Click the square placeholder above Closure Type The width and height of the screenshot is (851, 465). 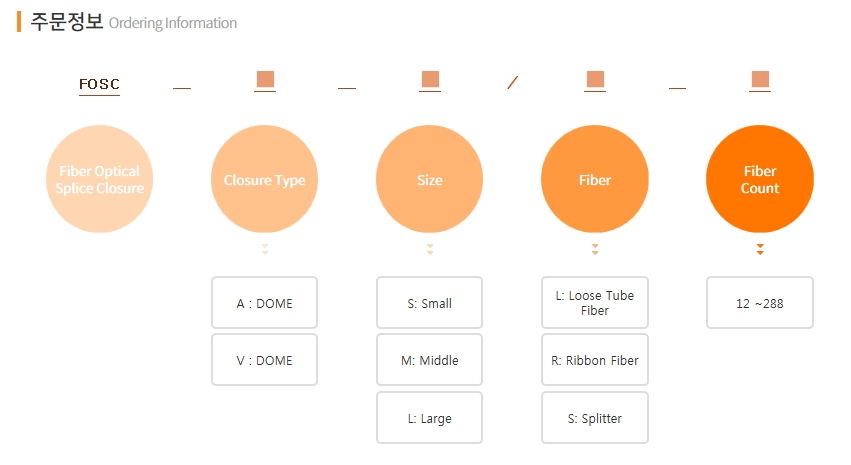(x=265, y=80)
